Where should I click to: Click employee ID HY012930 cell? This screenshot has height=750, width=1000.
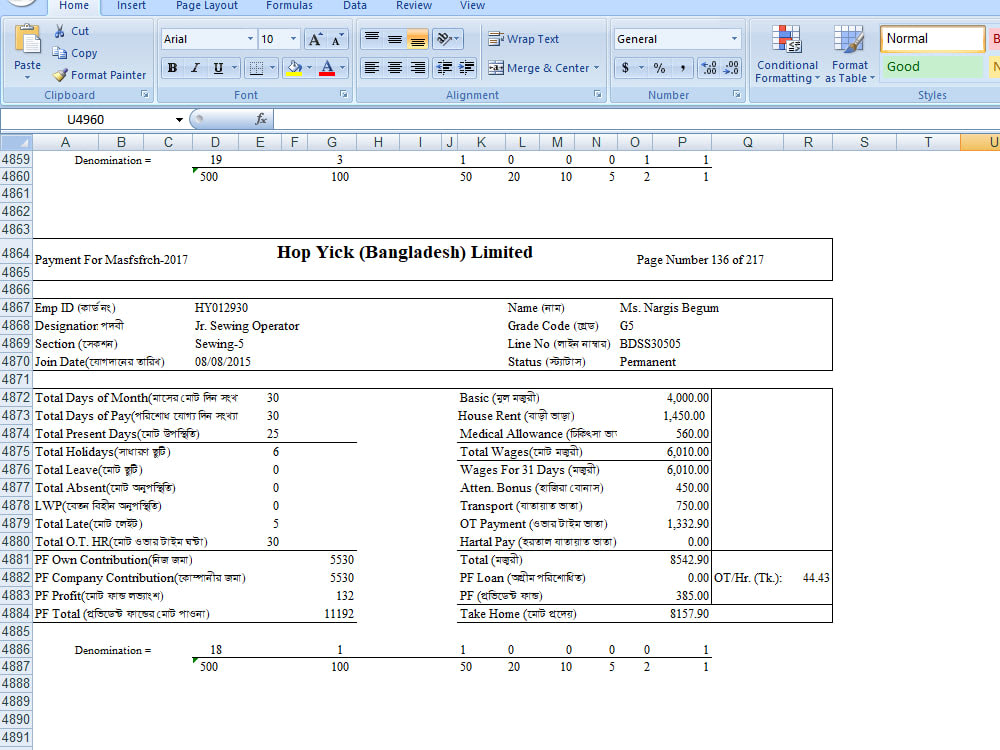click(x=221, y=308)
